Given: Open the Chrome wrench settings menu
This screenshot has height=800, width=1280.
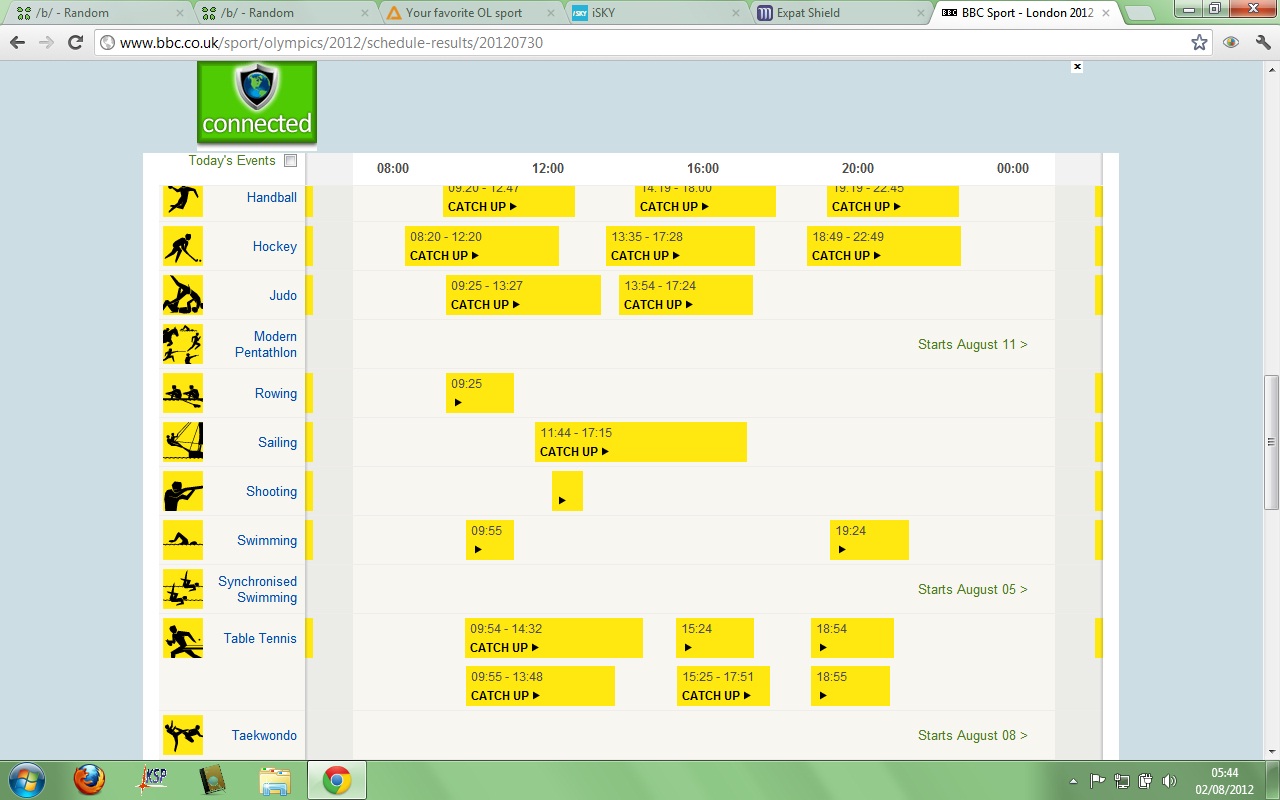Looking at the screenshot, I should [x=1262, y=43].
